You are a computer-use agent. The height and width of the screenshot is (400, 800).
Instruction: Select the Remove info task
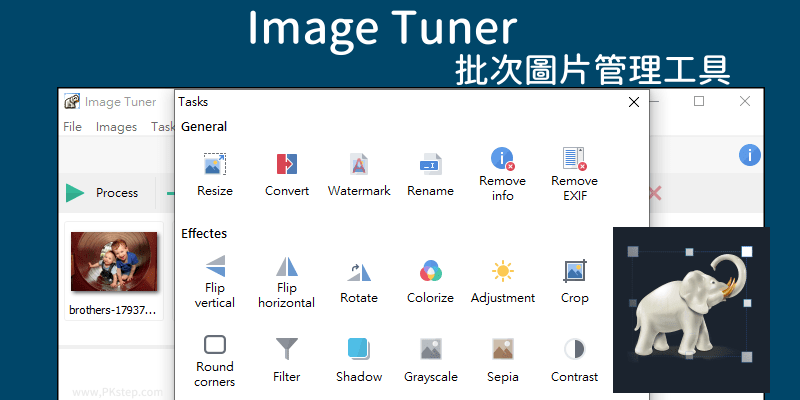pyautogui.click(x=502, y=173)
